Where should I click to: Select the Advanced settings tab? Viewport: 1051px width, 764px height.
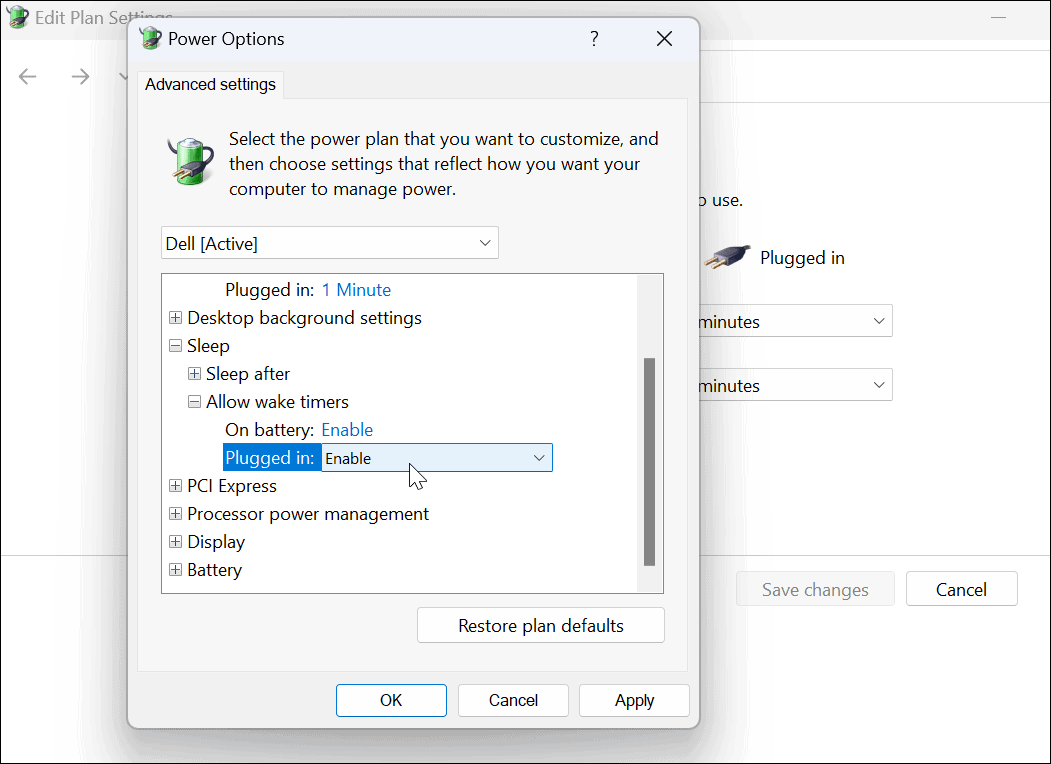click(x=210, y=85)
